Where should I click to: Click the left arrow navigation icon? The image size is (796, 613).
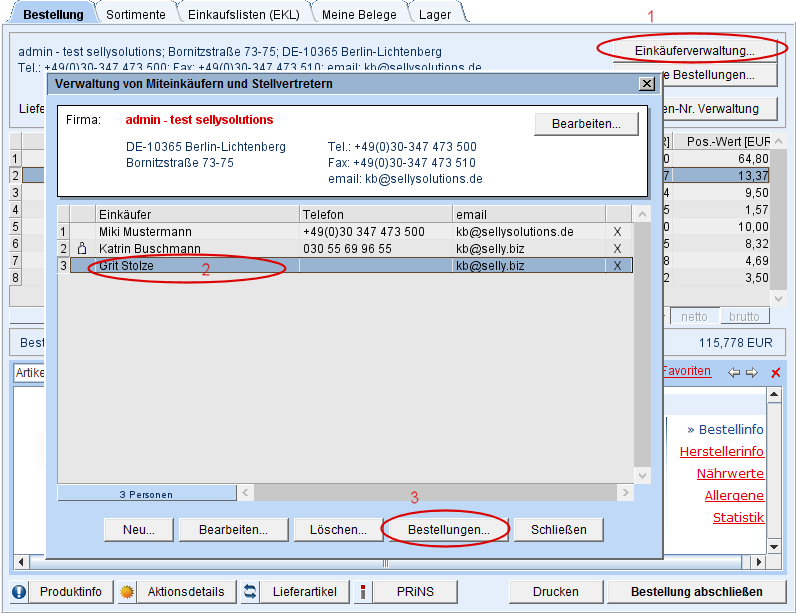(x=734, y=372)
